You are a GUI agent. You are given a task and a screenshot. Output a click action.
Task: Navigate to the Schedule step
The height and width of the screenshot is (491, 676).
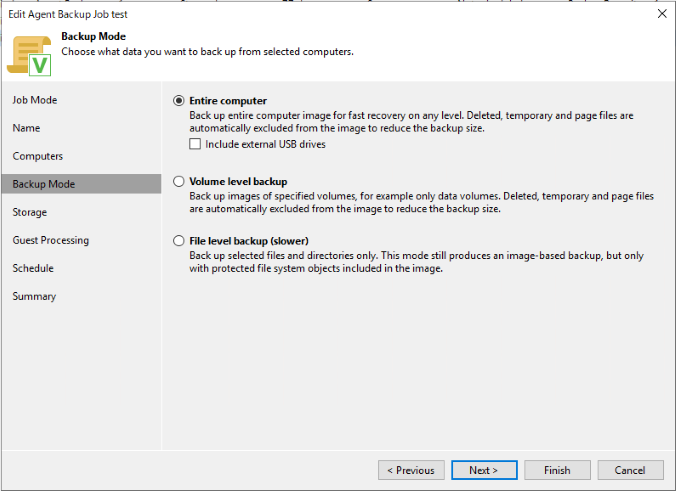click(x=33, y=268)
